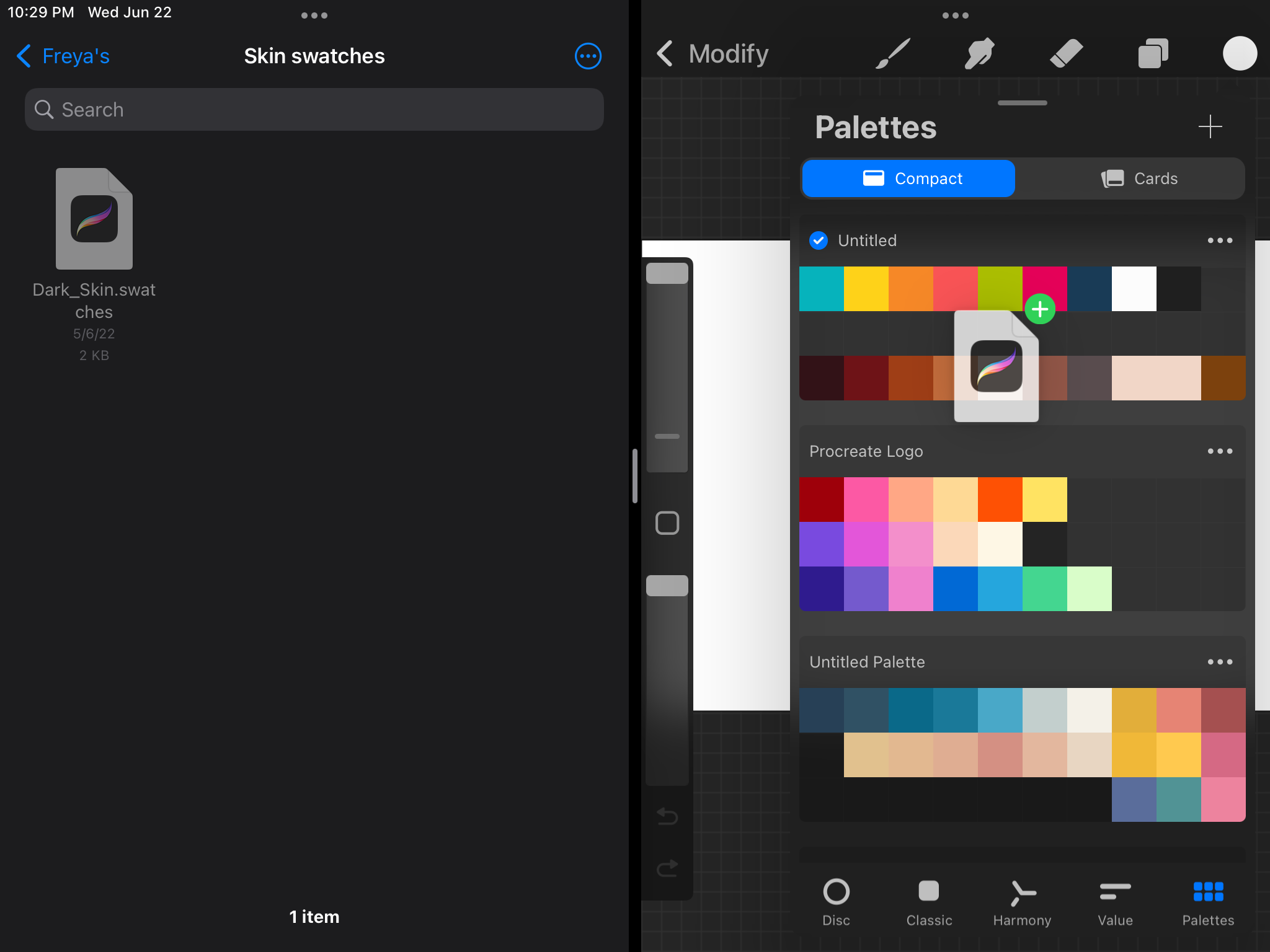Select the Brush tool in Procreate

coord(893,53)
